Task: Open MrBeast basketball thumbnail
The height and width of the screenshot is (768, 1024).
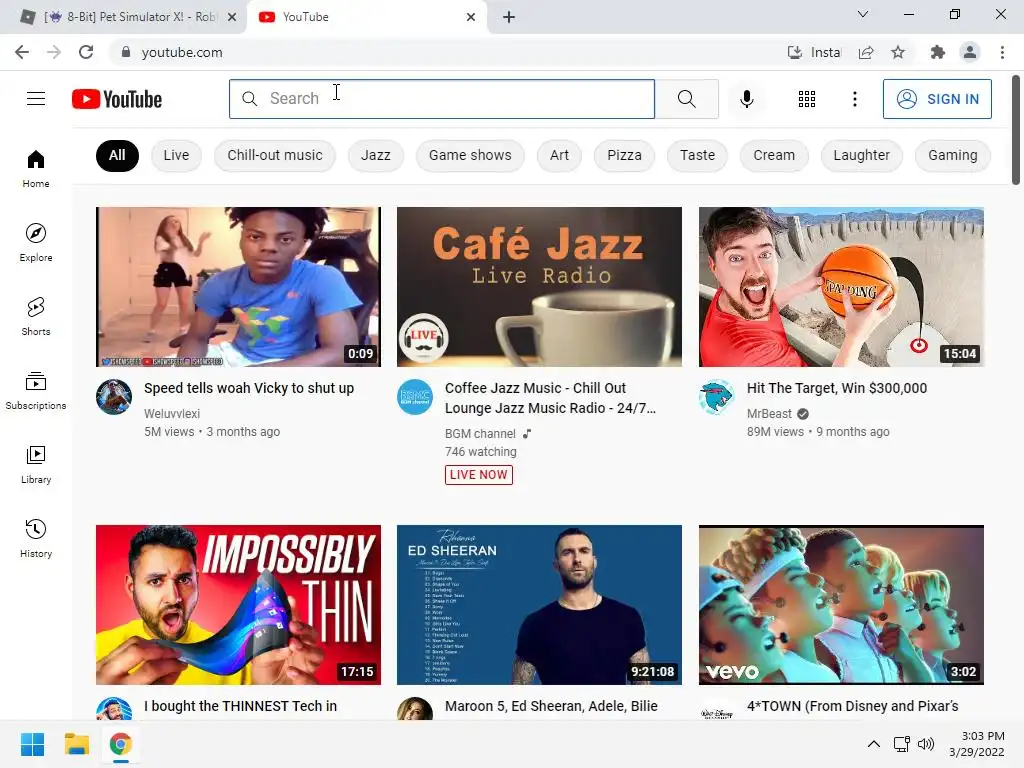Action: pyautogui.click(x=841, y=287)
